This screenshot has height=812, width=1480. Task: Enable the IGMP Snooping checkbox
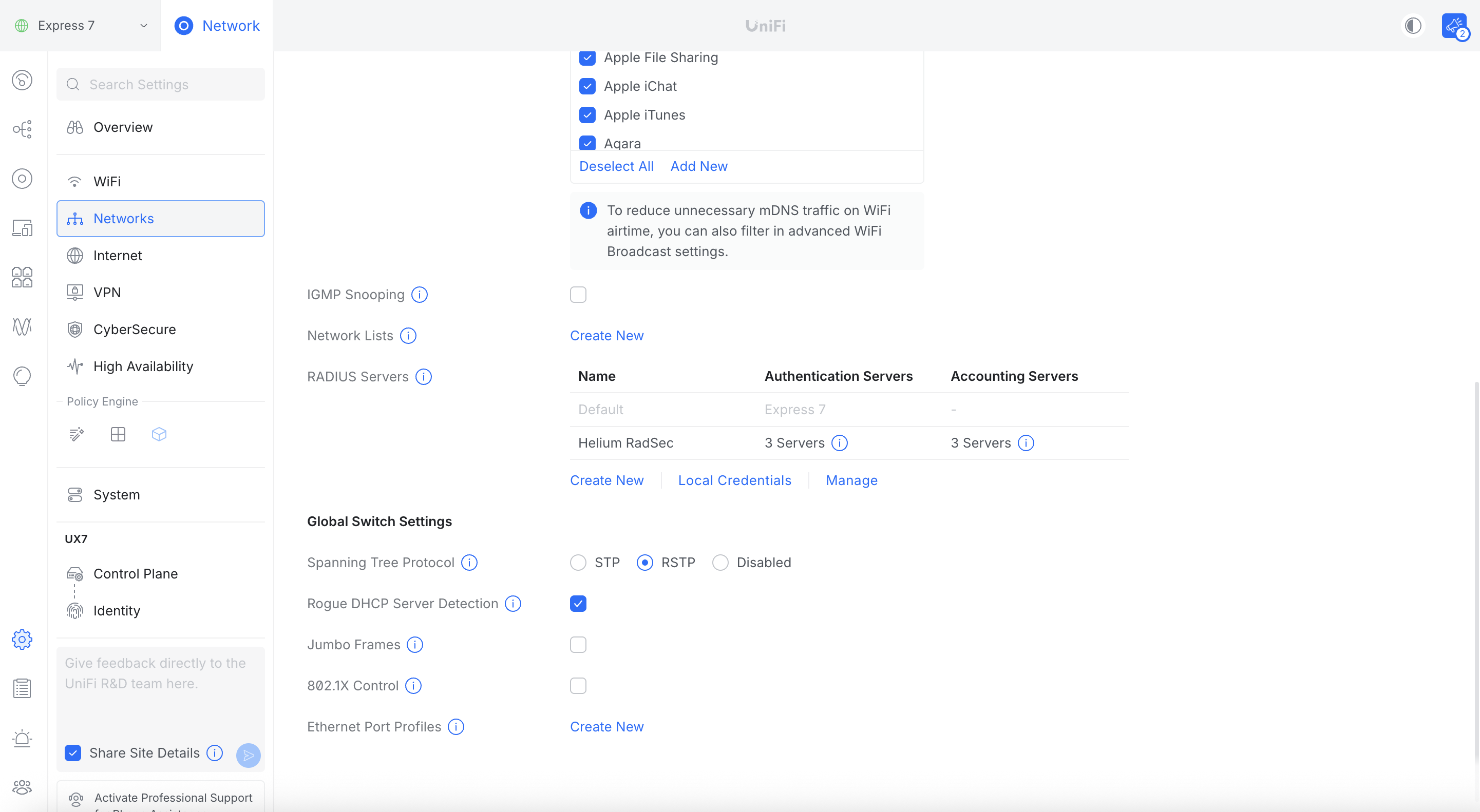(578, 295)
